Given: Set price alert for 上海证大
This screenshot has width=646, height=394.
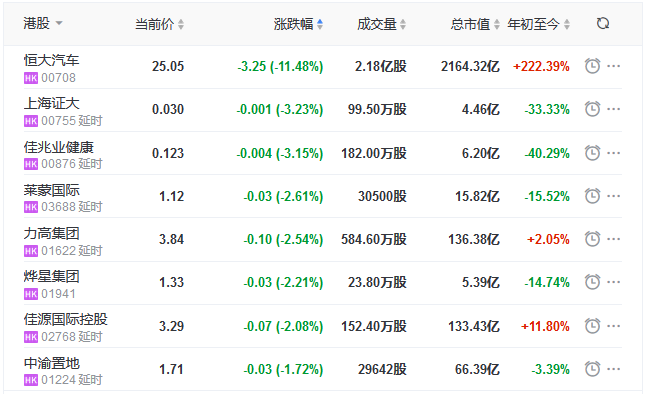Looking at the screenshot, I should click(x=592, y=109).
